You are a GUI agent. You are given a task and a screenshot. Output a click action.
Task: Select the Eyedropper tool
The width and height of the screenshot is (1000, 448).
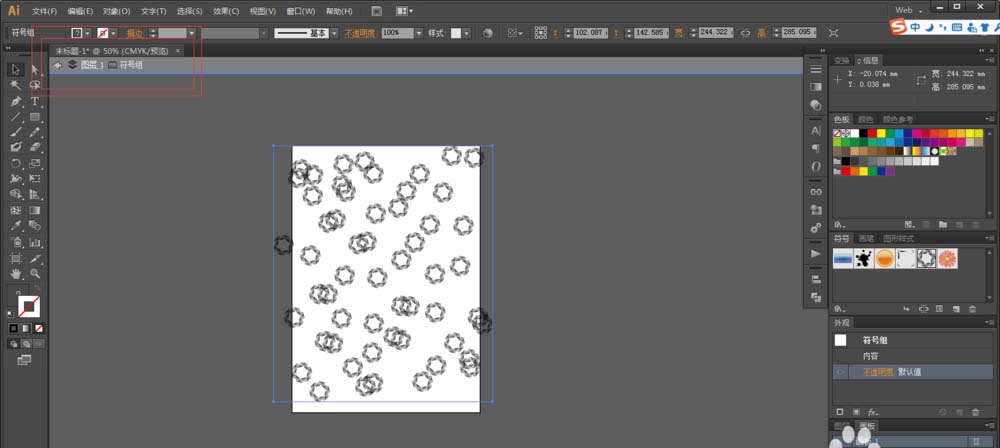[x=16, y=226]
